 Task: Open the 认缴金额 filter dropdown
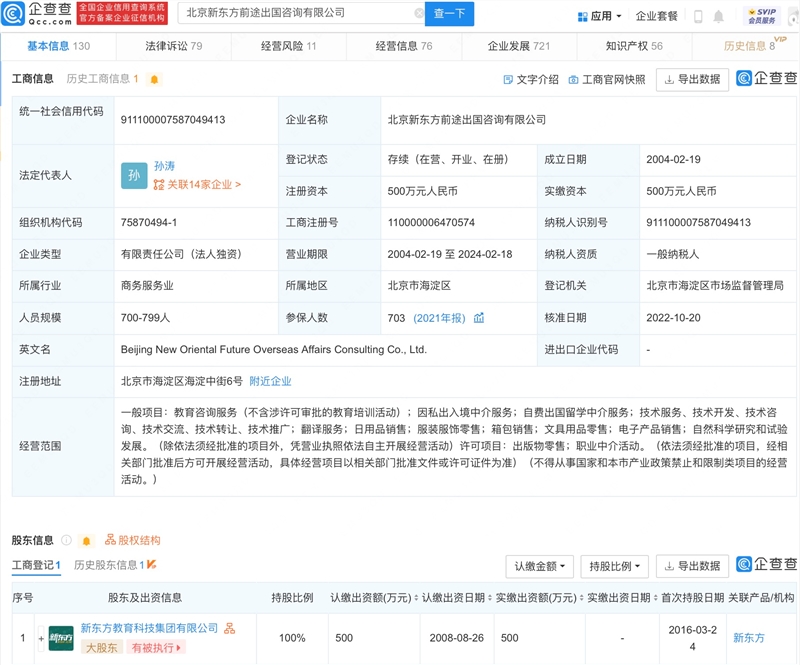point(540,567)
